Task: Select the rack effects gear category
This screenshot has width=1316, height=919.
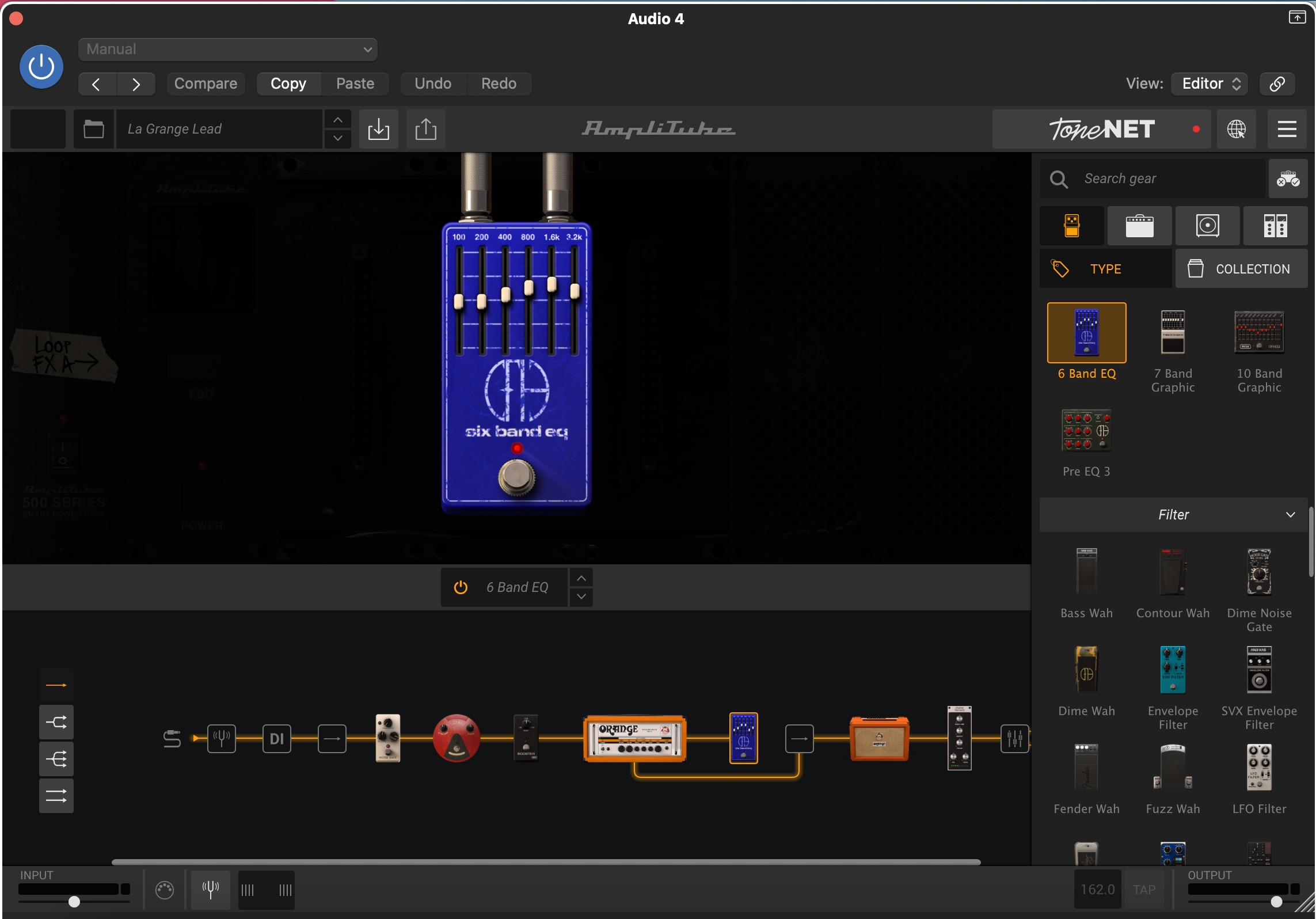Action: pos(1276,226)
